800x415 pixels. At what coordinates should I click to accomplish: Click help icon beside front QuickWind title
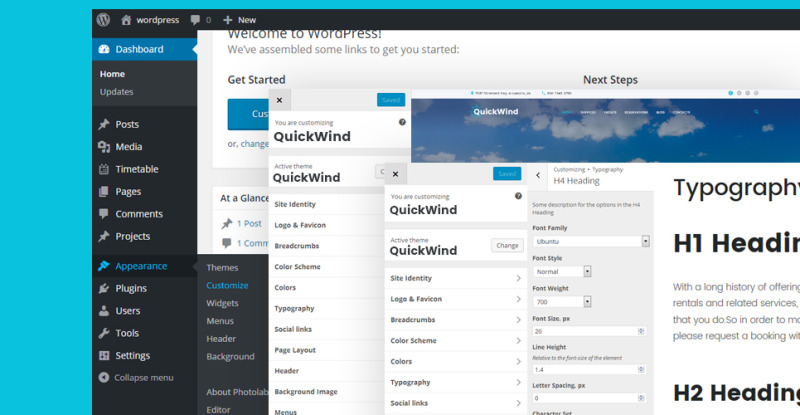tap(518, 196)
